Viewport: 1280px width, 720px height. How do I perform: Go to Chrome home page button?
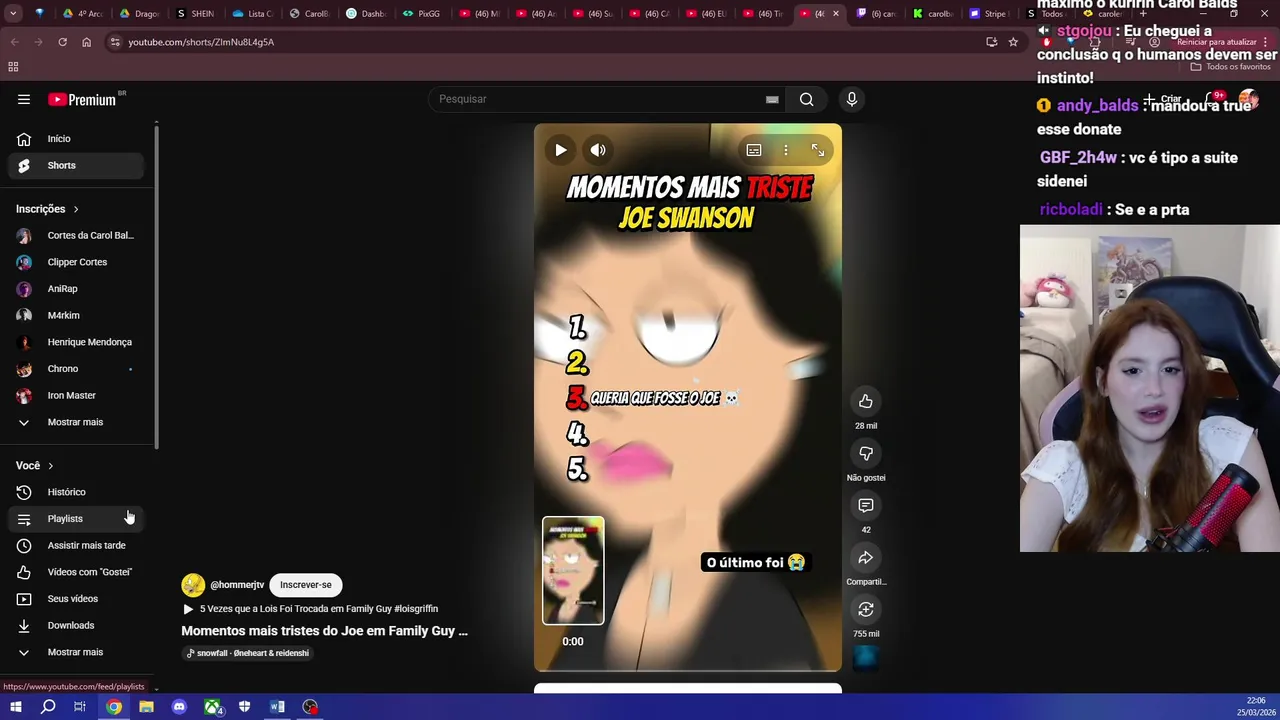tap(86, 42)
